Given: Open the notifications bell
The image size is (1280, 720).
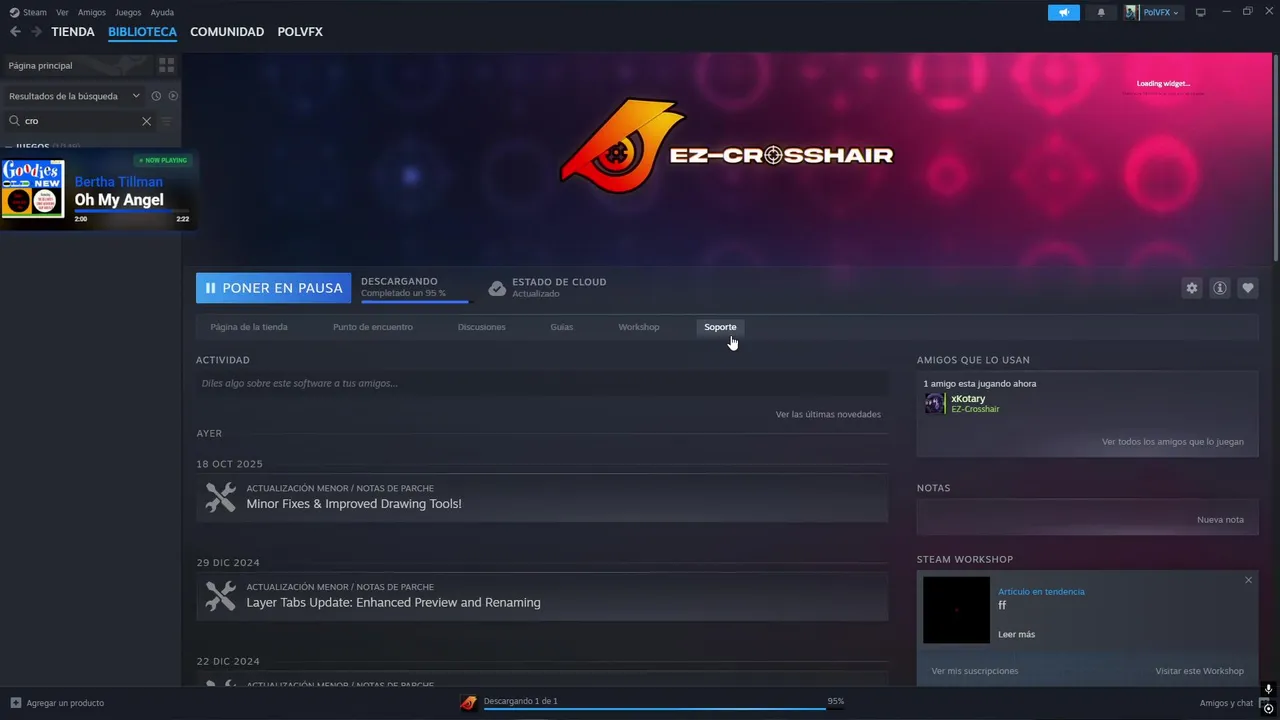Looking at the screenshot, I should click(1101, 12).
